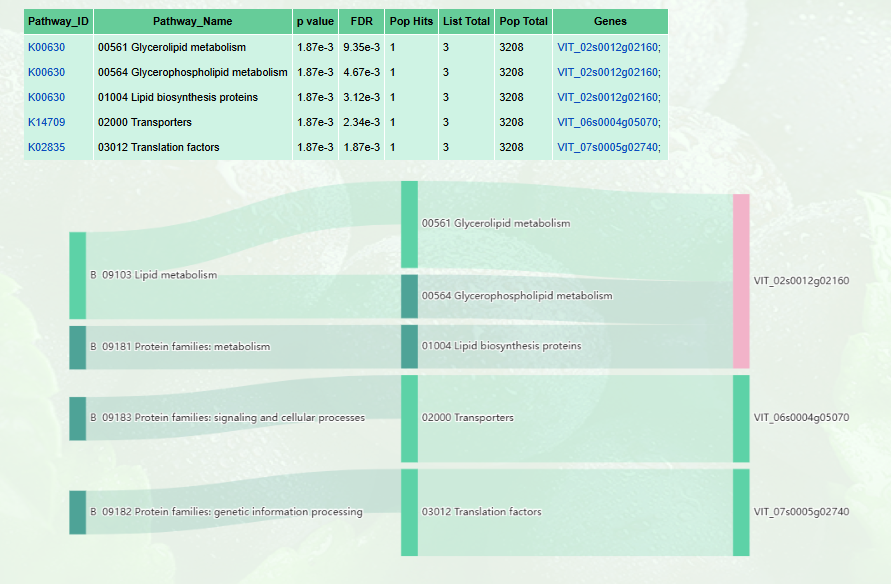Screen dimensions: 891x584
Task: Click the 03012 Translation factors Sankey node
Action: click(x=409, y=512)
